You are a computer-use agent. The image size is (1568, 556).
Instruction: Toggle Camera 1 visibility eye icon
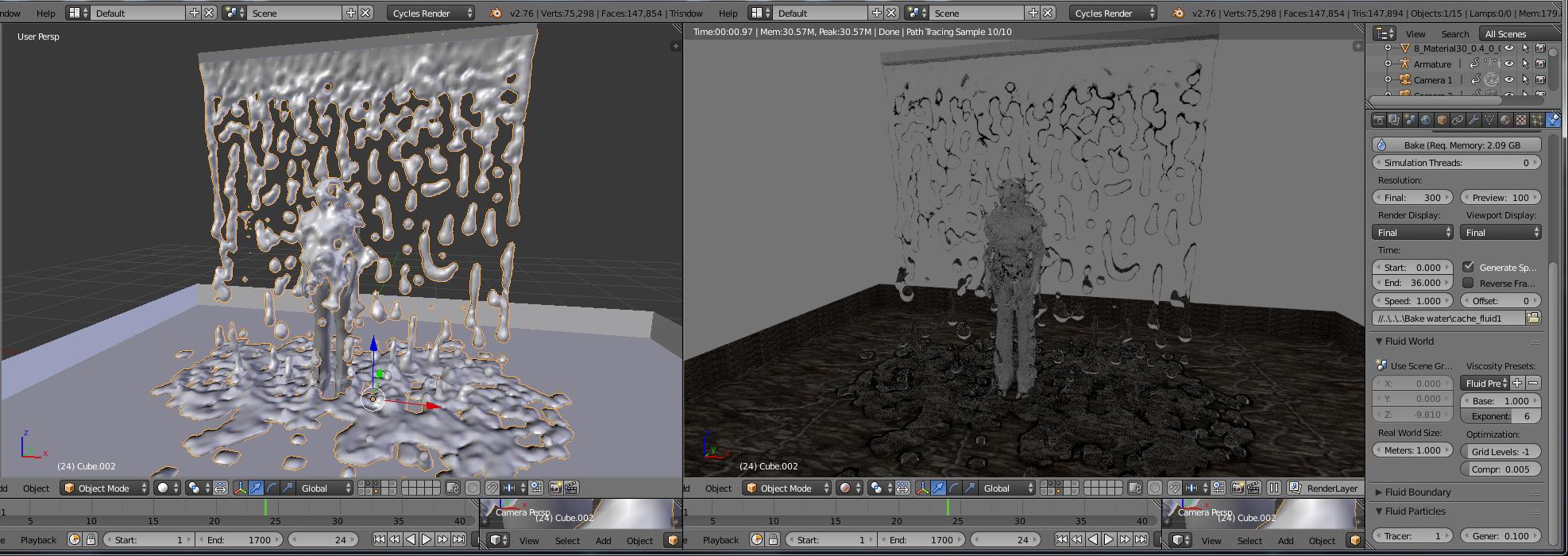pos(1508,79)
